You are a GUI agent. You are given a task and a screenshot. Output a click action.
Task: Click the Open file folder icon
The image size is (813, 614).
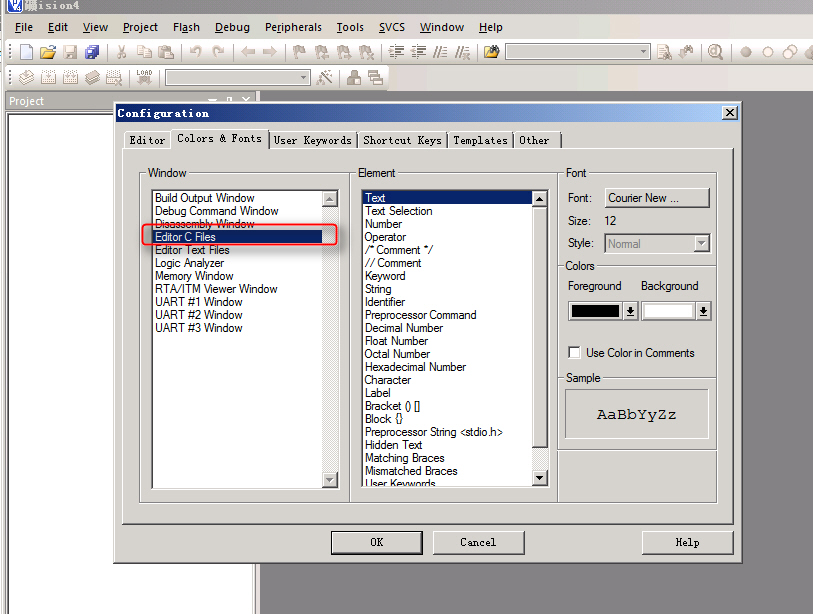click(48, 52)
